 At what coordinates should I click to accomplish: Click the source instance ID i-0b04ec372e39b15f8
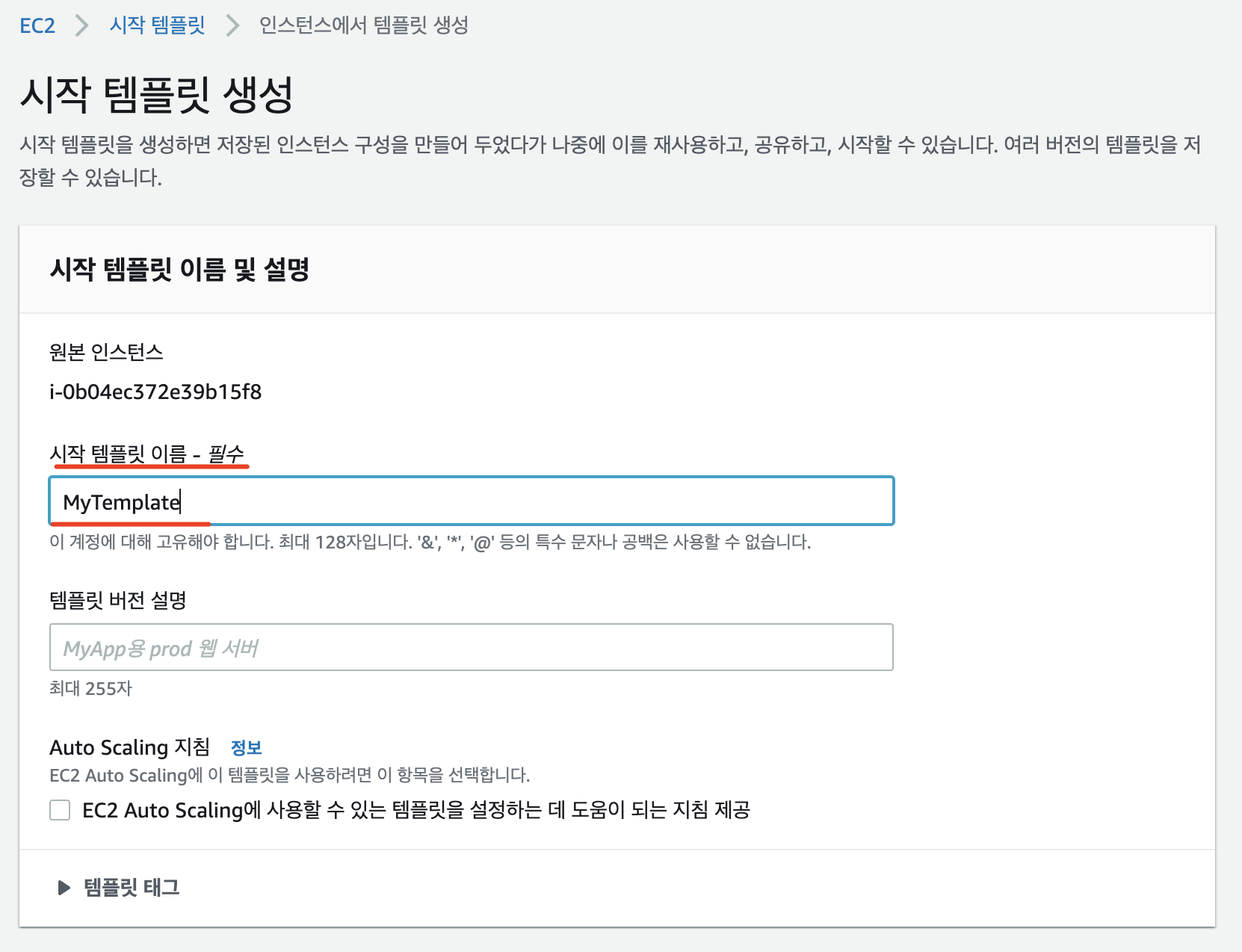(x=155, y=392)
